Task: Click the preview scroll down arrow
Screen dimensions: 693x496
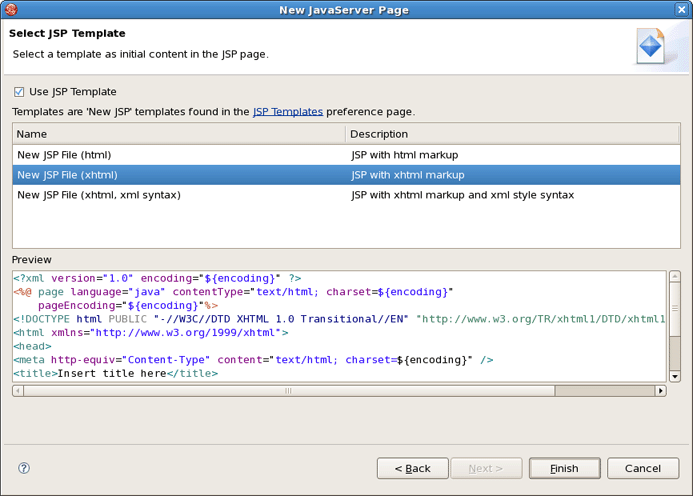Action: click(674, 376)
